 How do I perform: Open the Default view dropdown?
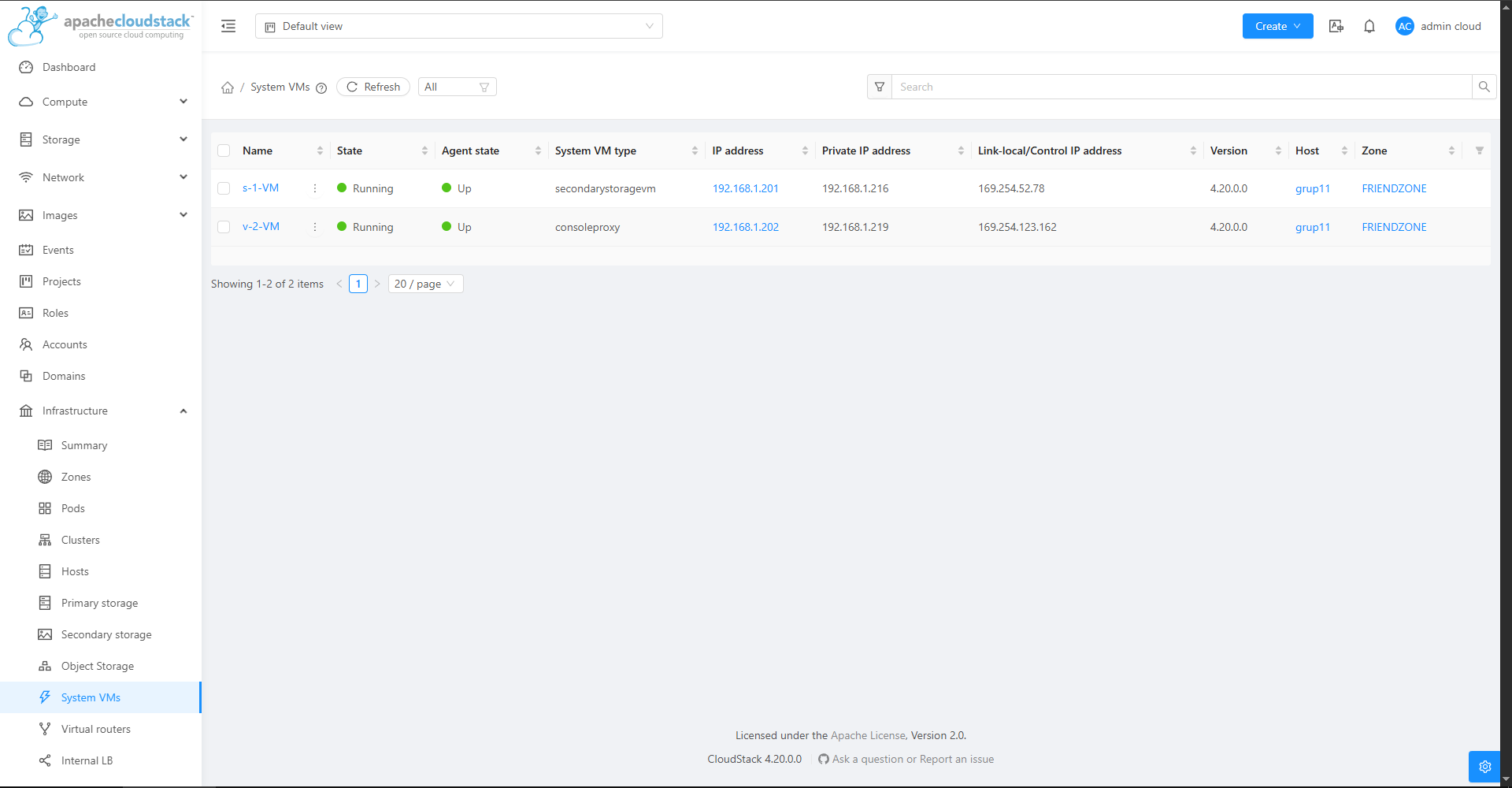458,26
